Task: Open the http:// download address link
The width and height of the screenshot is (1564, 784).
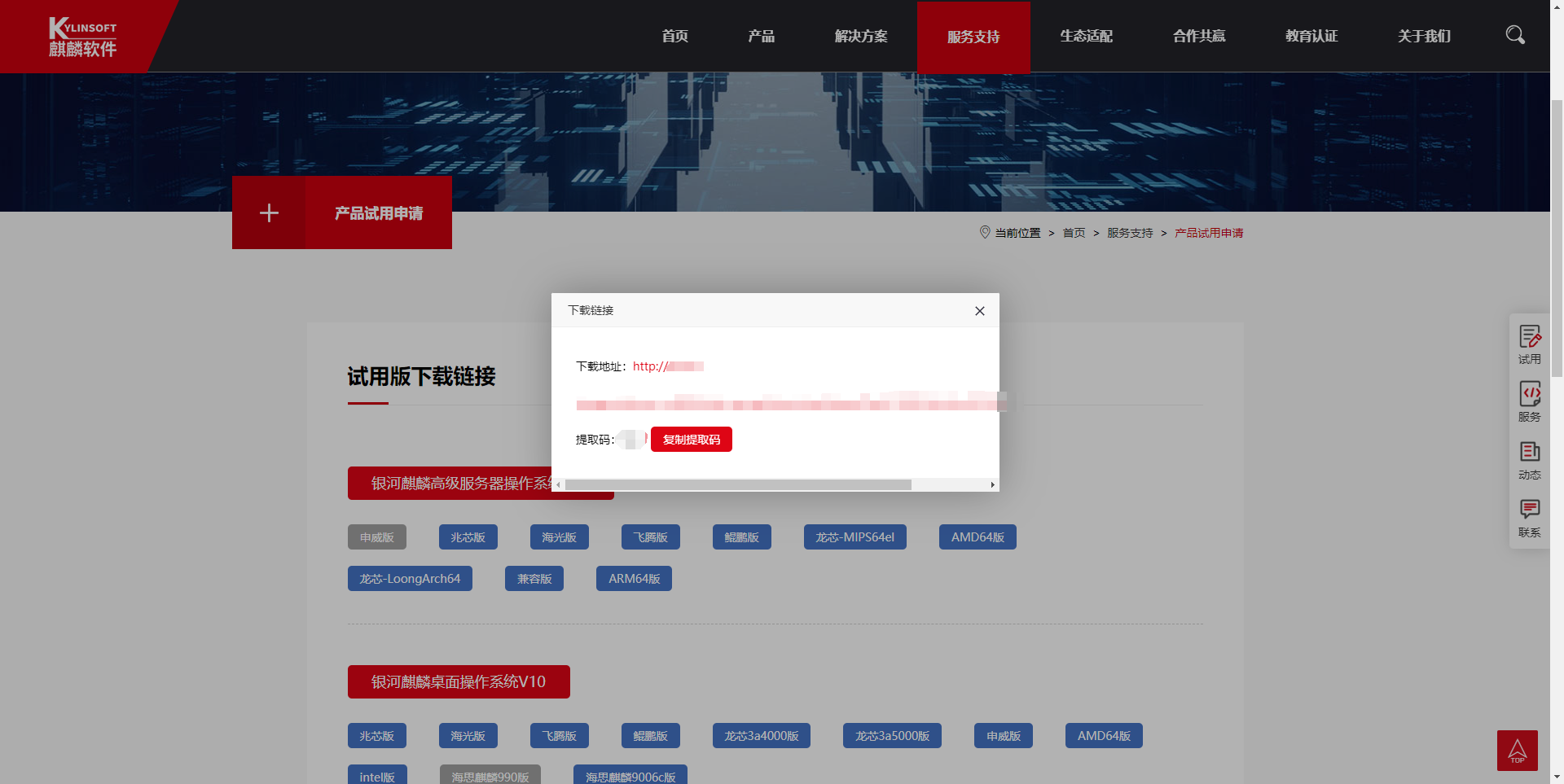Action: pos(668,366)
